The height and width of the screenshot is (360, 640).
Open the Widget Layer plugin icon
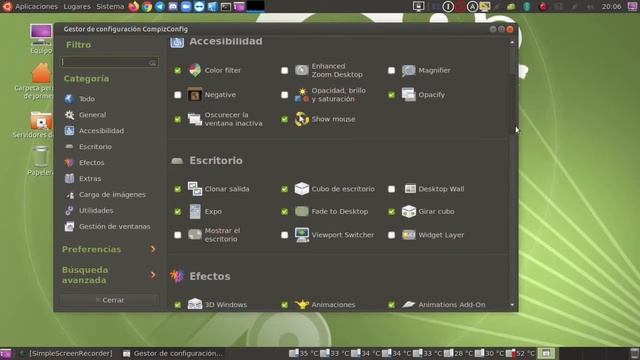point(409,235)
